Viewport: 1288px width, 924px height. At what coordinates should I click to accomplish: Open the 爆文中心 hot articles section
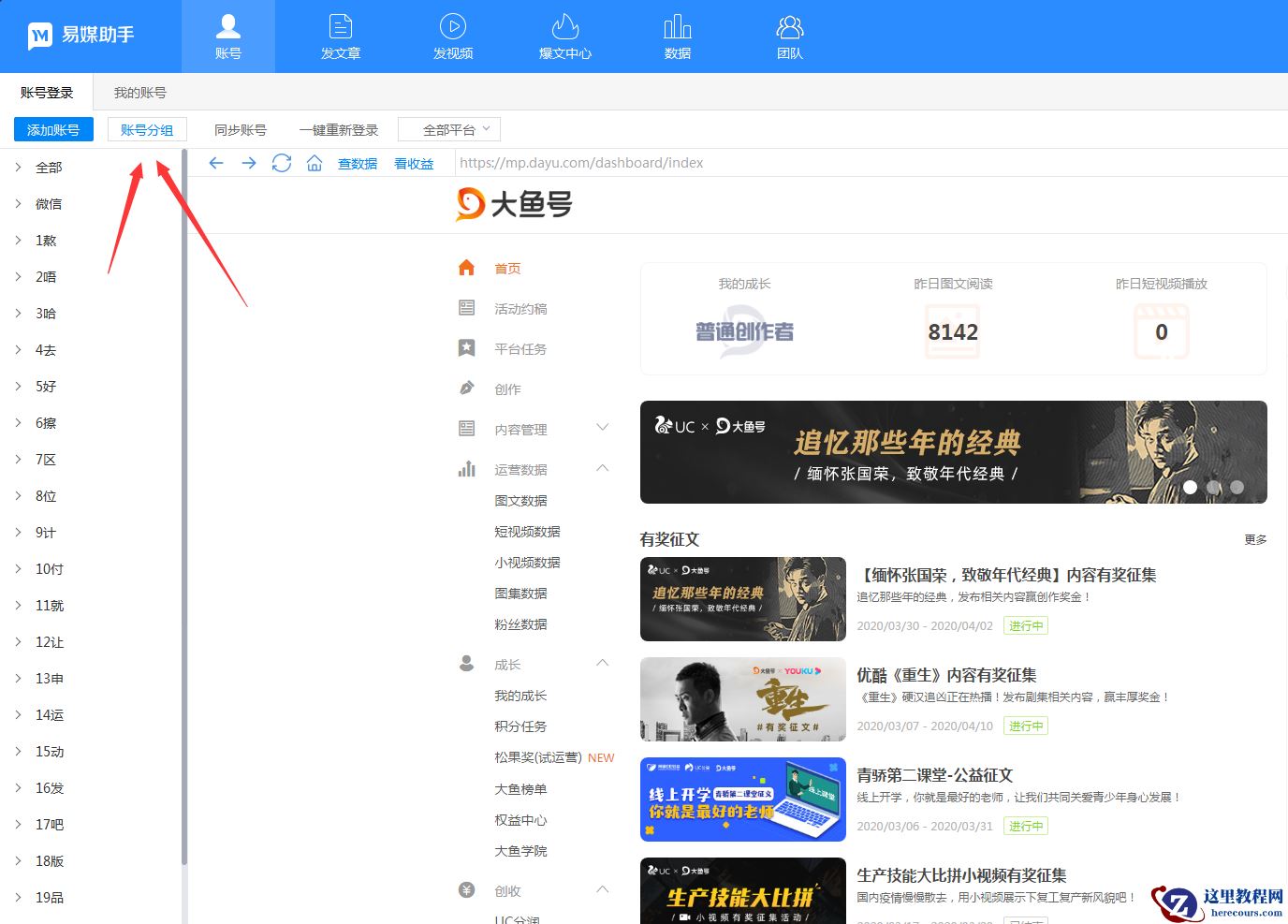pyautogui.click(x=565, y=37)
